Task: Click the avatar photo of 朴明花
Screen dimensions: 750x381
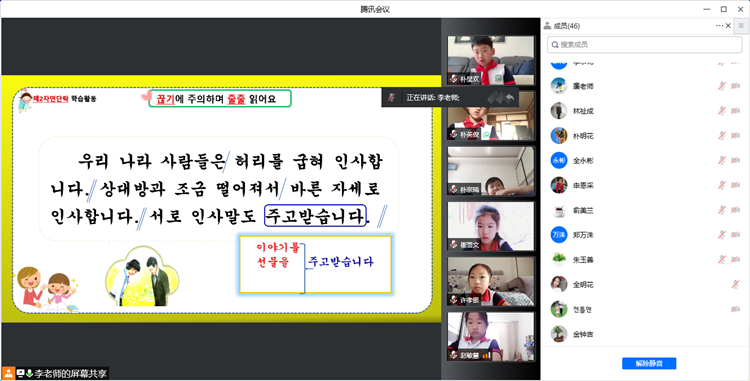Action: 559,135
